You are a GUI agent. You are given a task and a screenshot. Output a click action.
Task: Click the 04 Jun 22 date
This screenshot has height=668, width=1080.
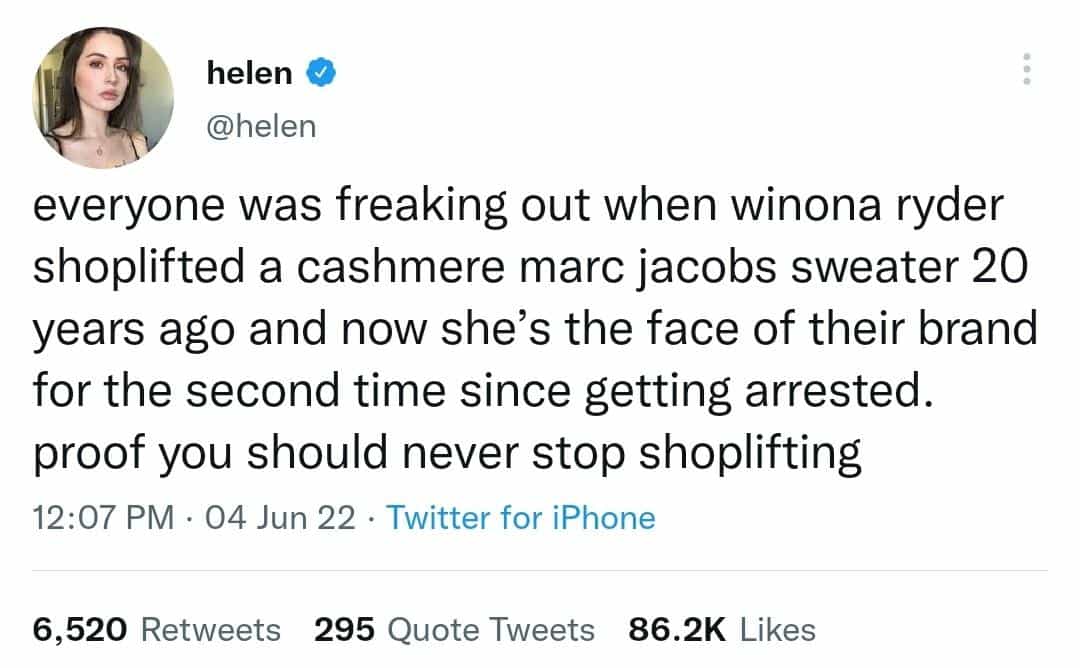point(282,518)
